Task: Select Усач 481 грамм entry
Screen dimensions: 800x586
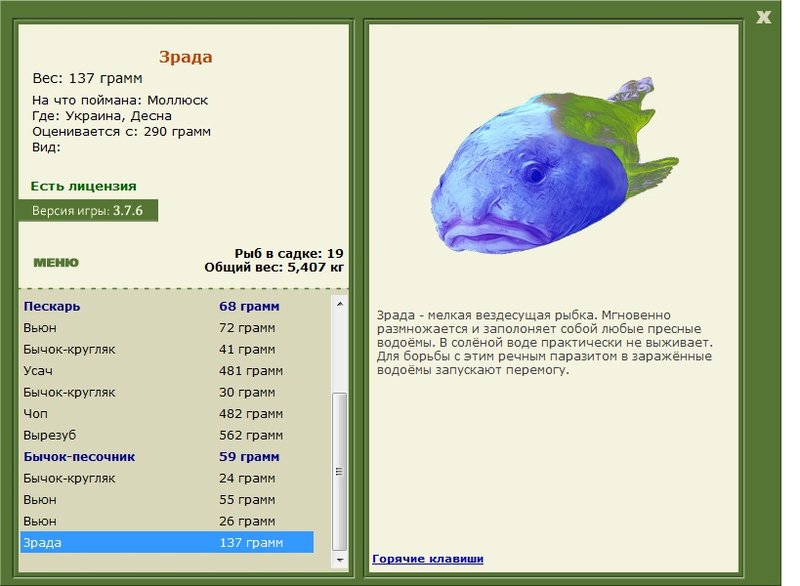Action: (x=167, y=371)
